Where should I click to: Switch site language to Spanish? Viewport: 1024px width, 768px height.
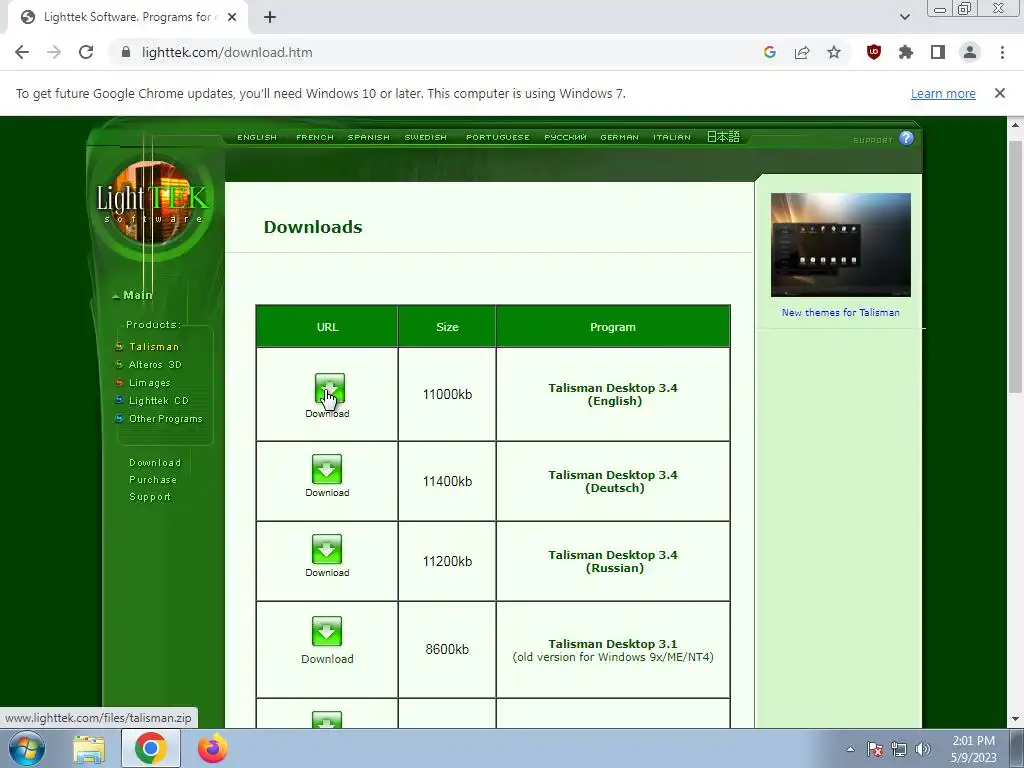click(x=368, y=137)
